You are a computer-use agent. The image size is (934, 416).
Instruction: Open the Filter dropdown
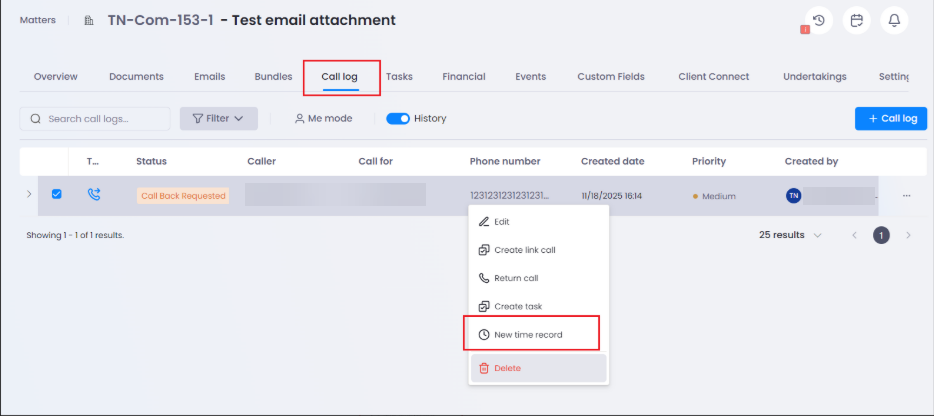tap(218, 118)
